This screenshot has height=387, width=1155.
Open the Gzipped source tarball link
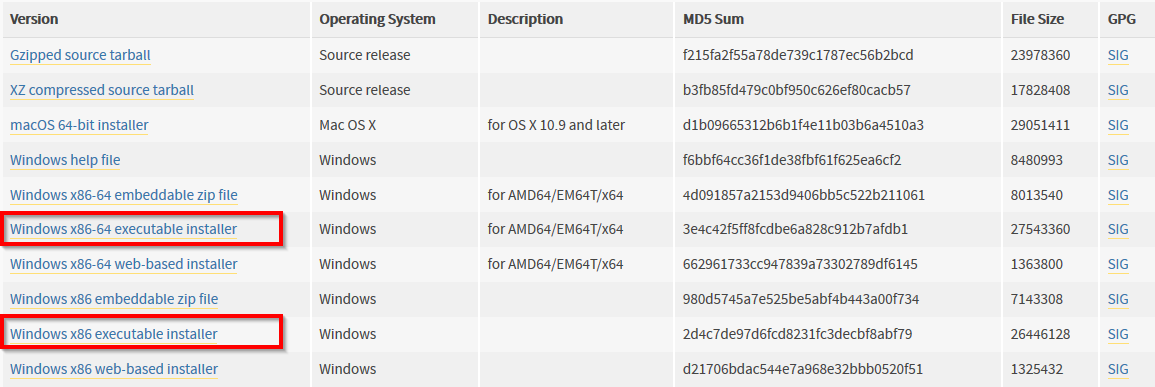(80, 55)
